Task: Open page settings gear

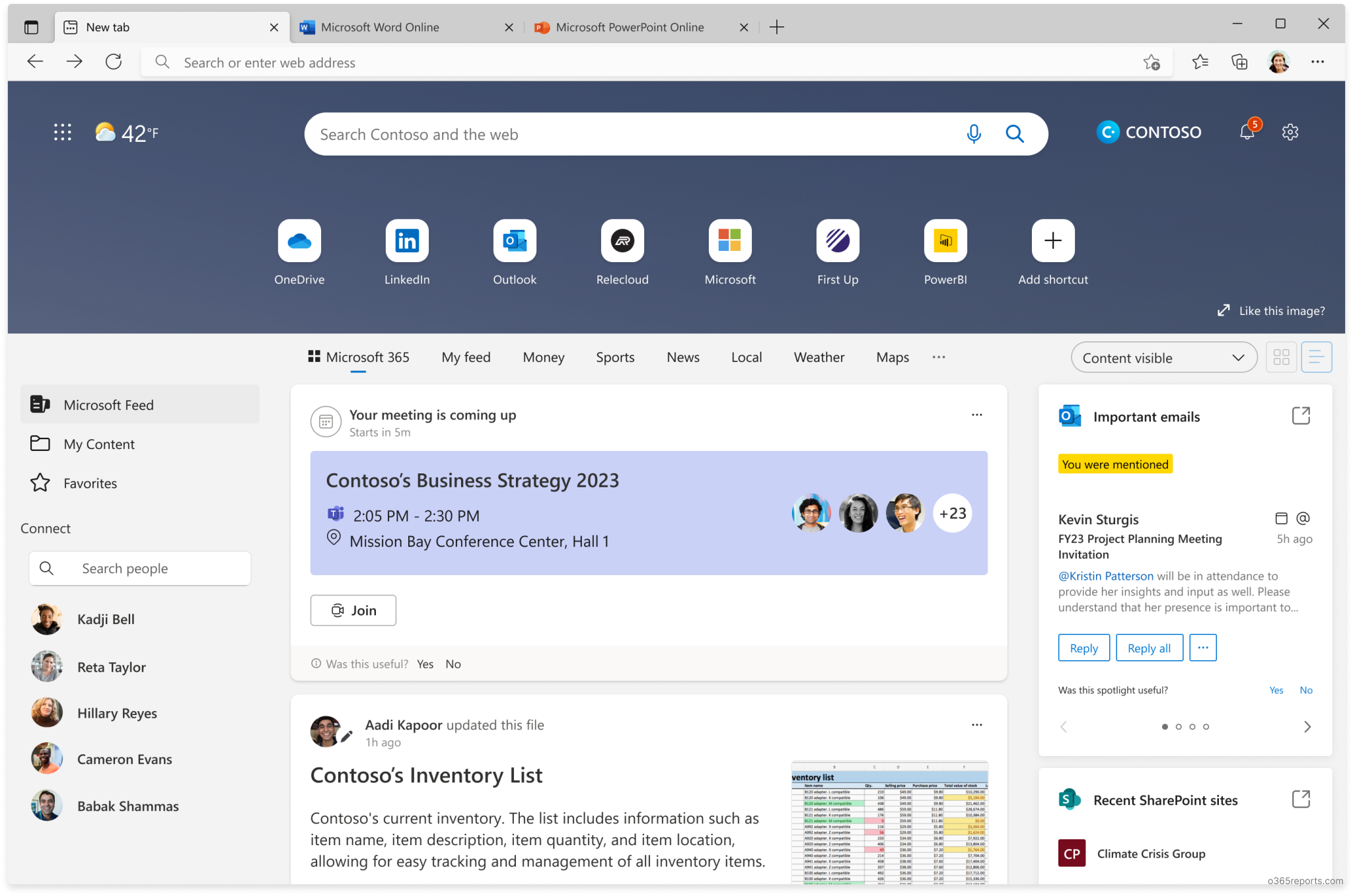Action: [x=1290, y=132]
